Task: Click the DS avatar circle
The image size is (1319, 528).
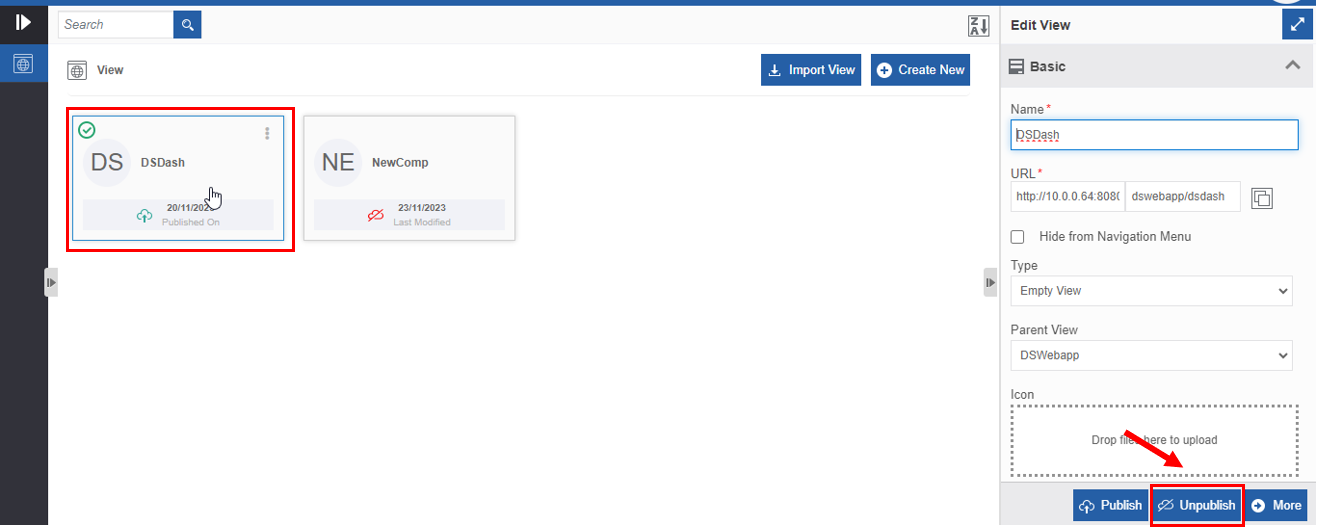Action: 107,162
